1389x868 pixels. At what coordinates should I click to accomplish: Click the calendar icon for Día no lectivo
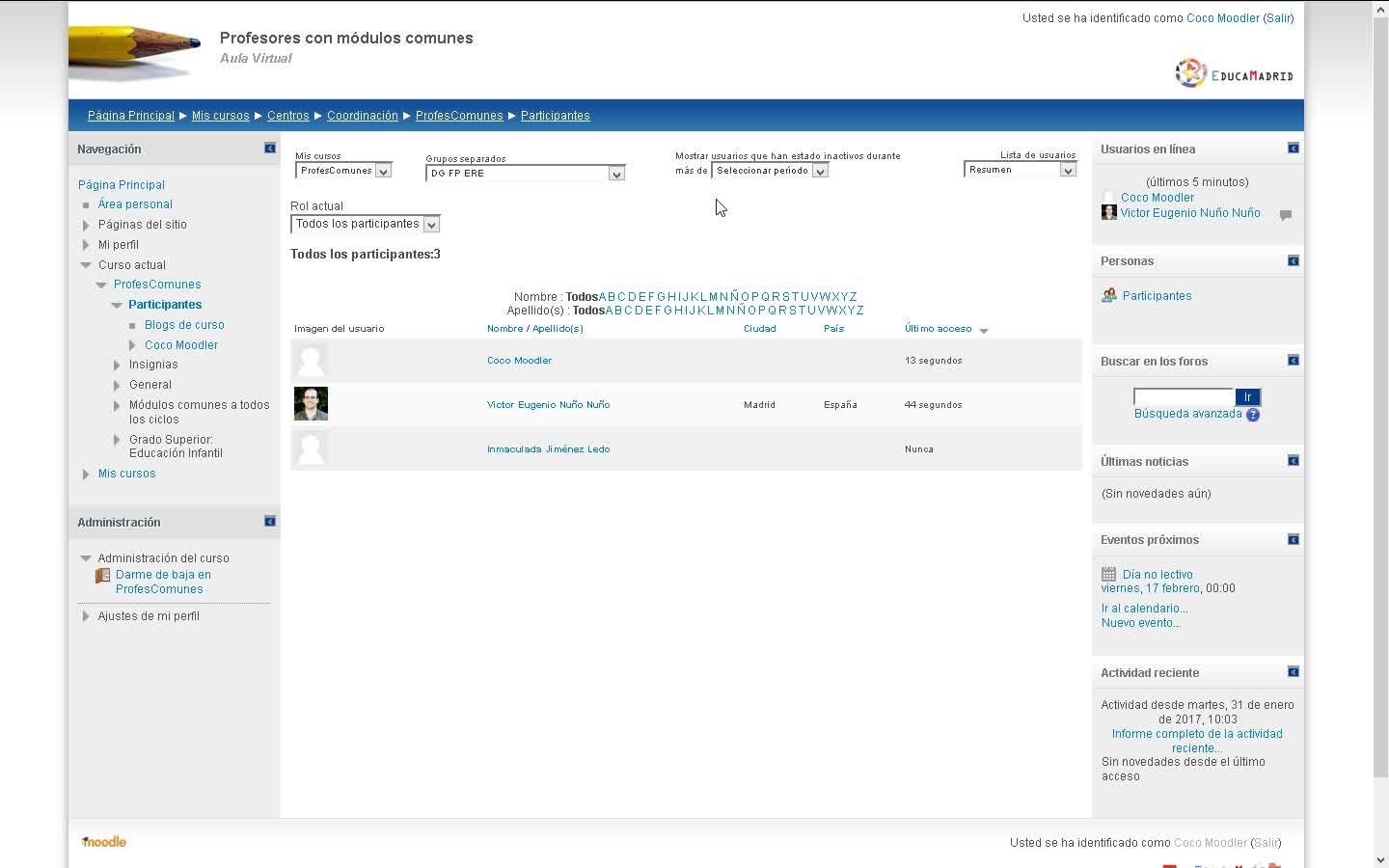[x=1109, y=574]
